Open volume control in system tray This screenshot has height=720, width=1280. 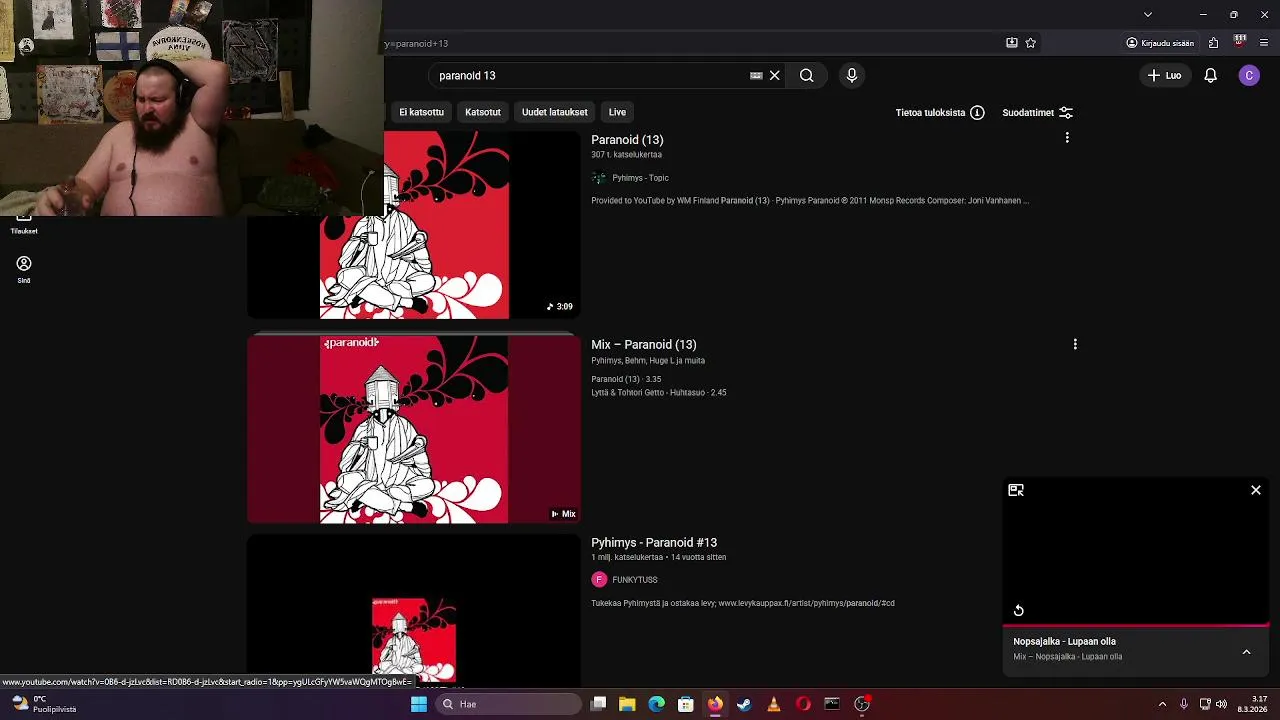pyautogui.click(x=1221, y=704)
